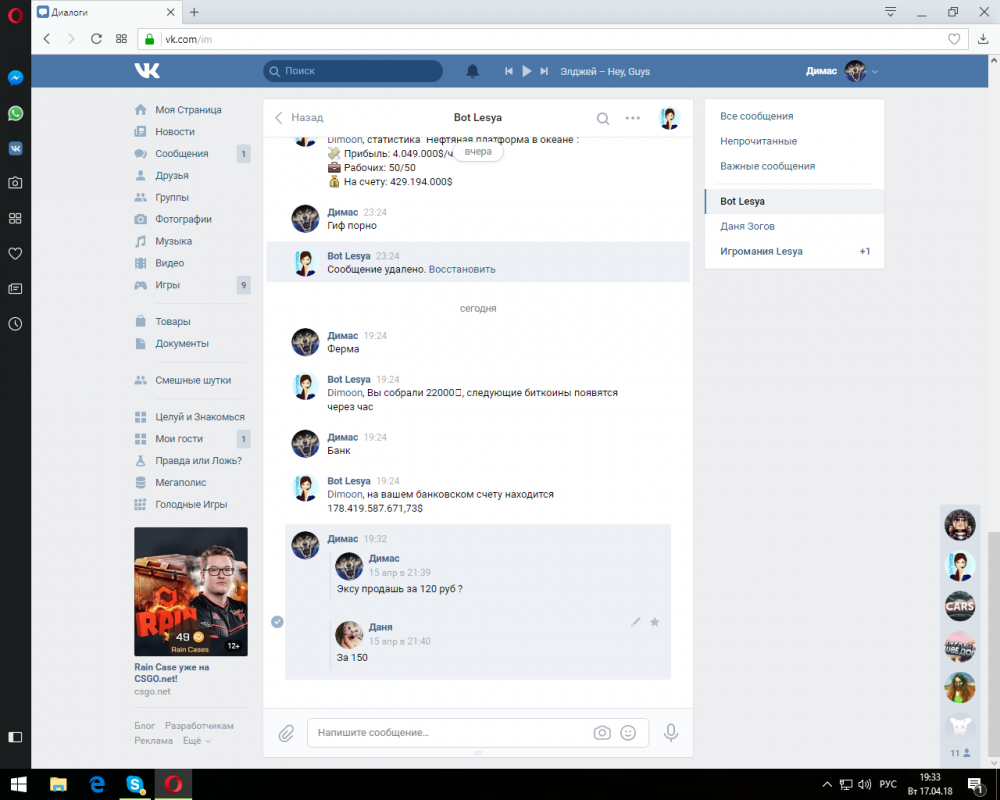Screen dimensions: 1000x800
Task: Search within the Bot Lesya conversation
Action: click(604, 117)
